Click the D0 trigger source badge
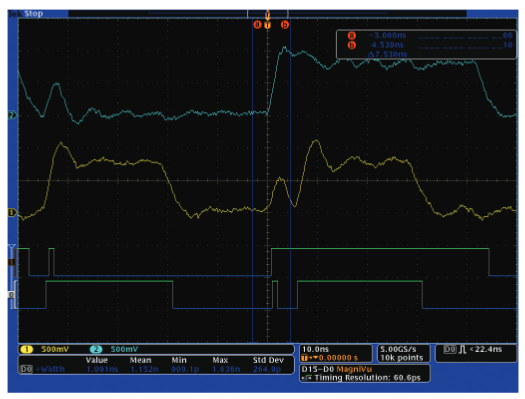Screen dimensions: 525x399 point(450,349)
